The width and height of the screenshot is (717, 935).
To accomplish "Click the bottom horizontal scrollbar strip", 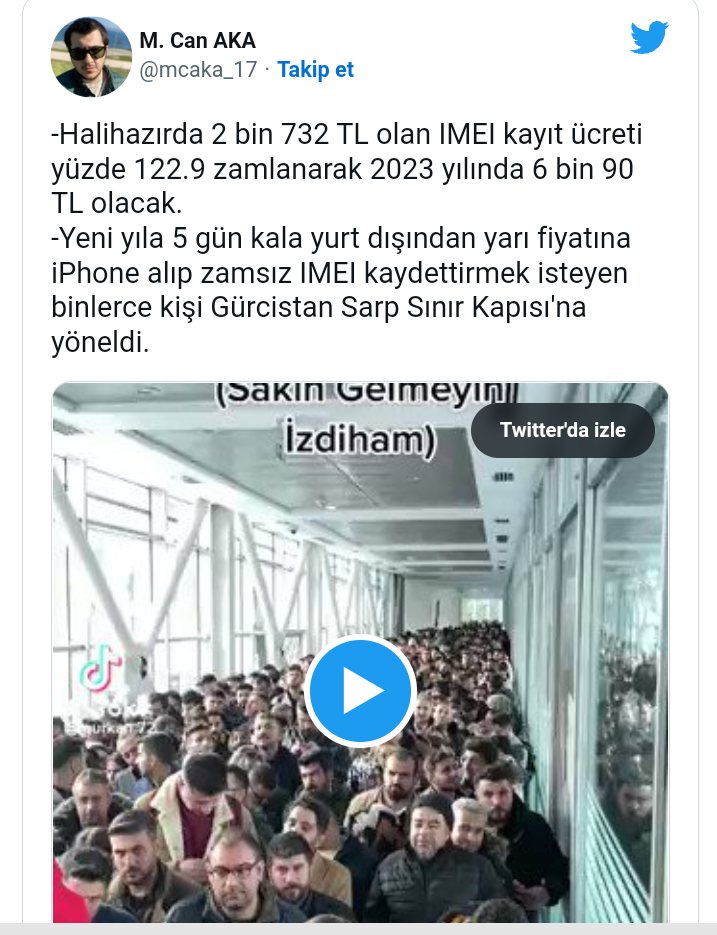I will click(x=358, y=929).
